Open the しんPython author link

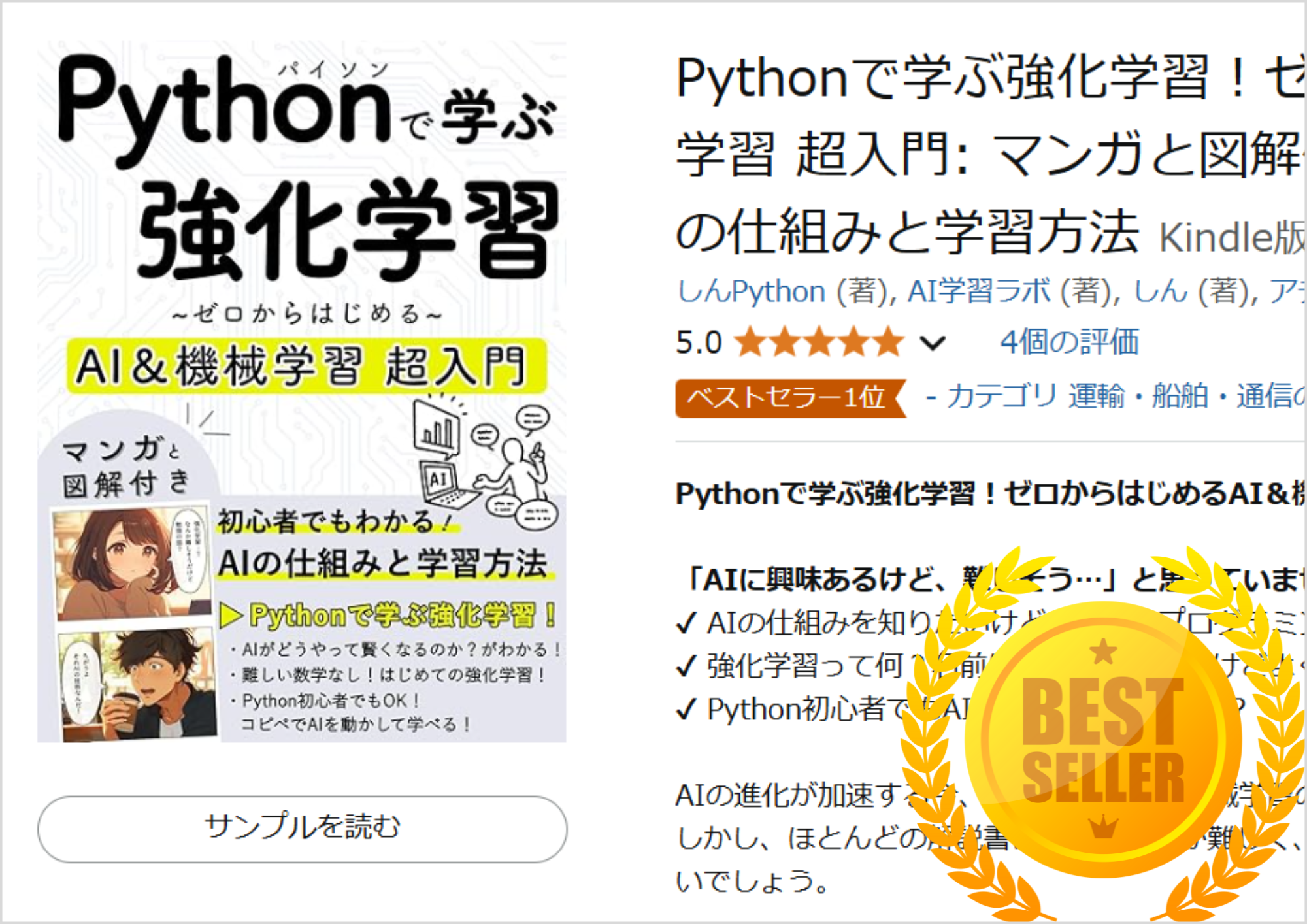click(x=751, y=291)
